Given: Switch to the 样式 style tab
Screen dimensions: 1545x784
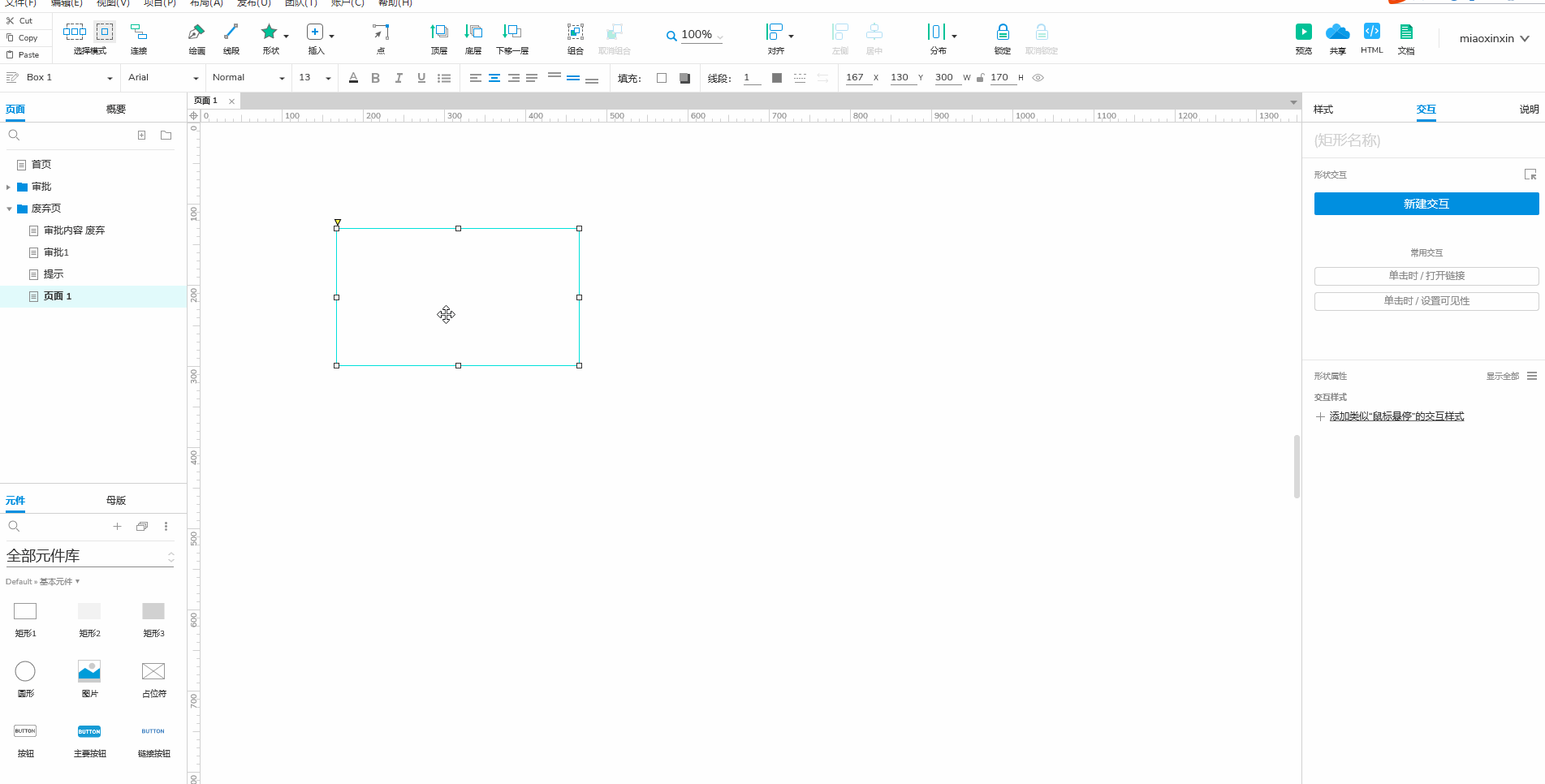Looking at the screenshot, I should pyautogui.click(x=1323, y=109).
